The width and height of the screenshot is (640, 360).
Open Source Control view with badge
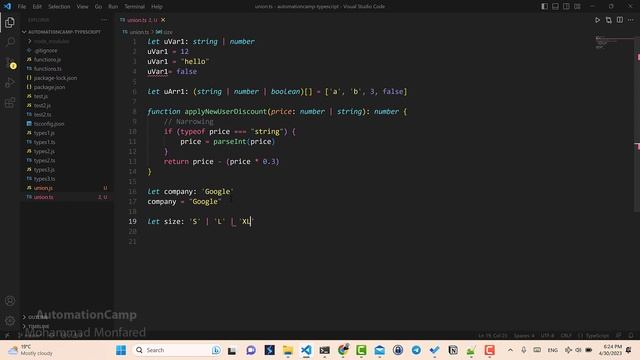(x=11, y=62)
